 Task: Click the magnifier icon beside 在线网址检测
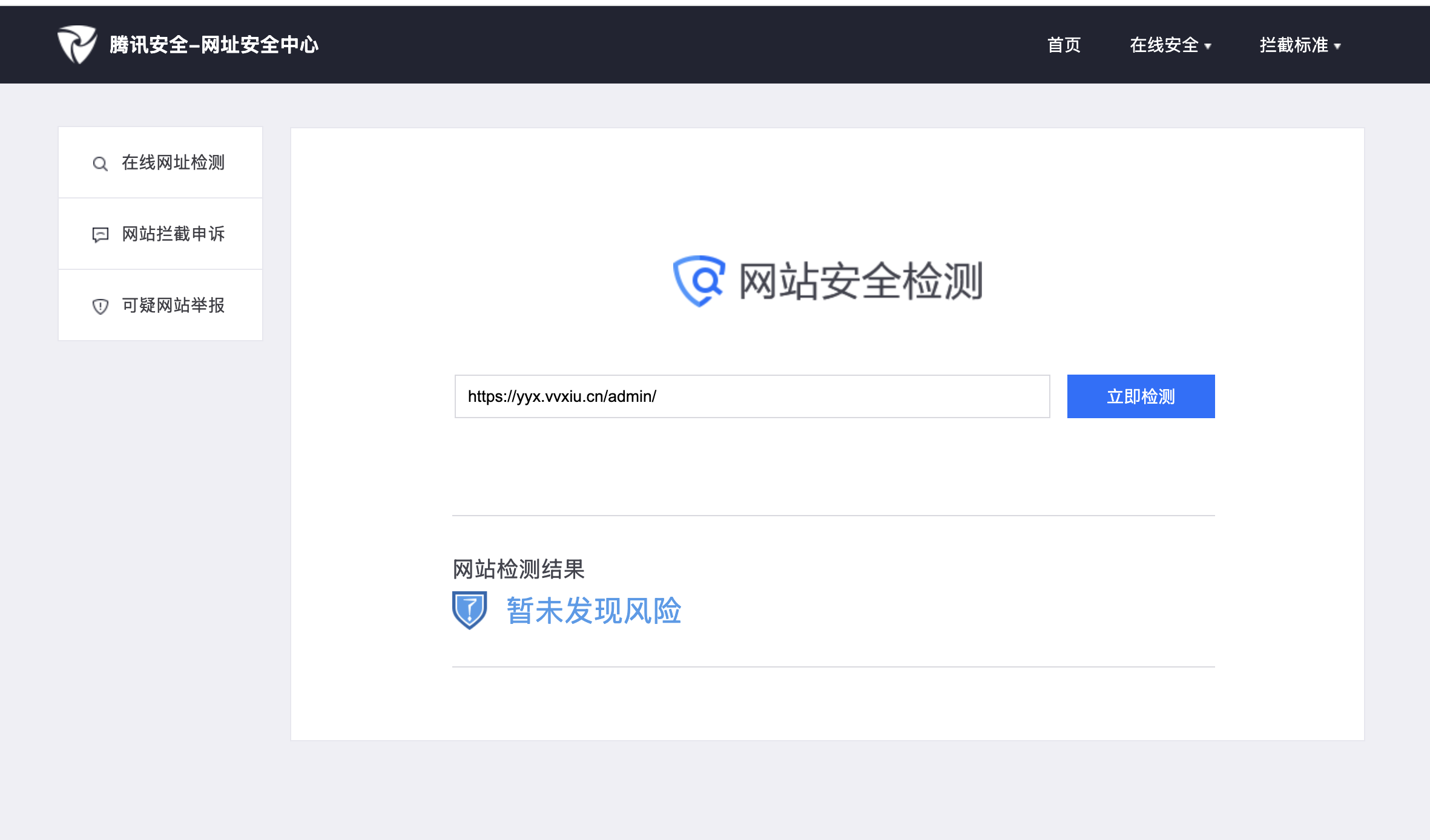[x=100, y=163]
